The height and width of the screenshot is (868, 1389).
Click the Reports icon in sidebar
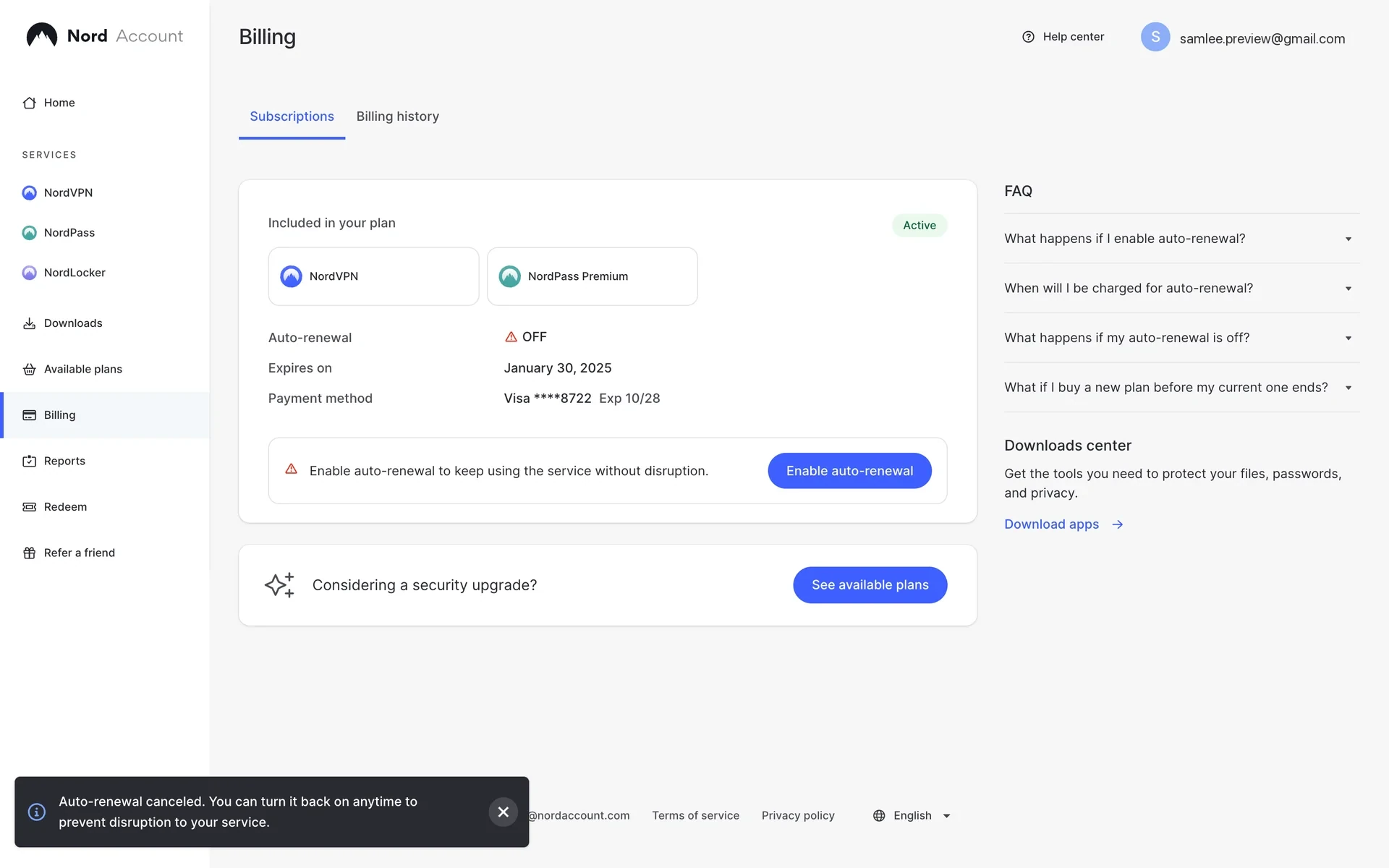[x=29, y=461]
